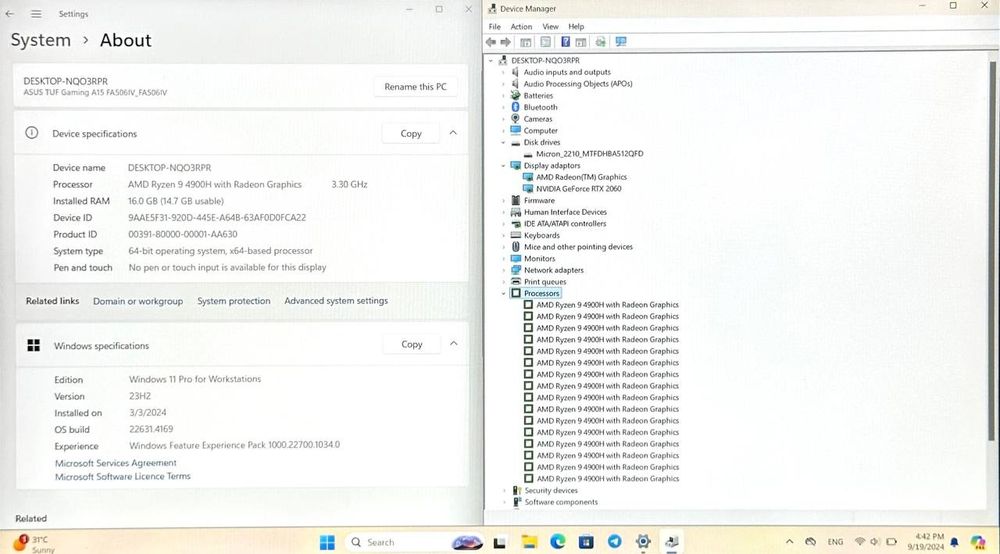Expand the Network adapters node arrow
This screenshot has height=554, width=1000.
(503, 270)
